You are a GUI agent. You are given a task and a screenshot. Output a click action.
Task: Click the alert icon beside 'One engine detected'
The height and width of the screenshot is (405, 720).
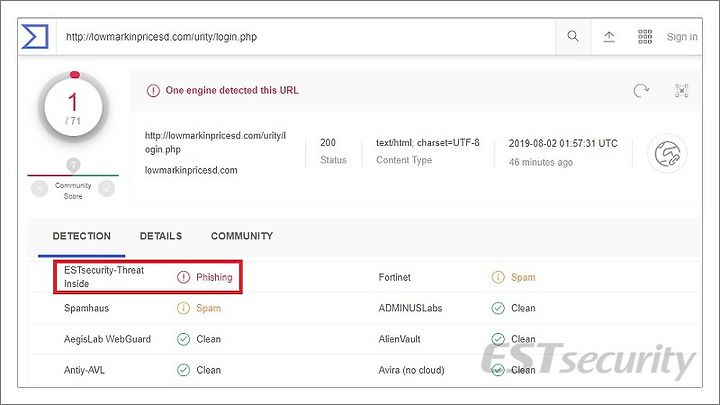(153, 90)
